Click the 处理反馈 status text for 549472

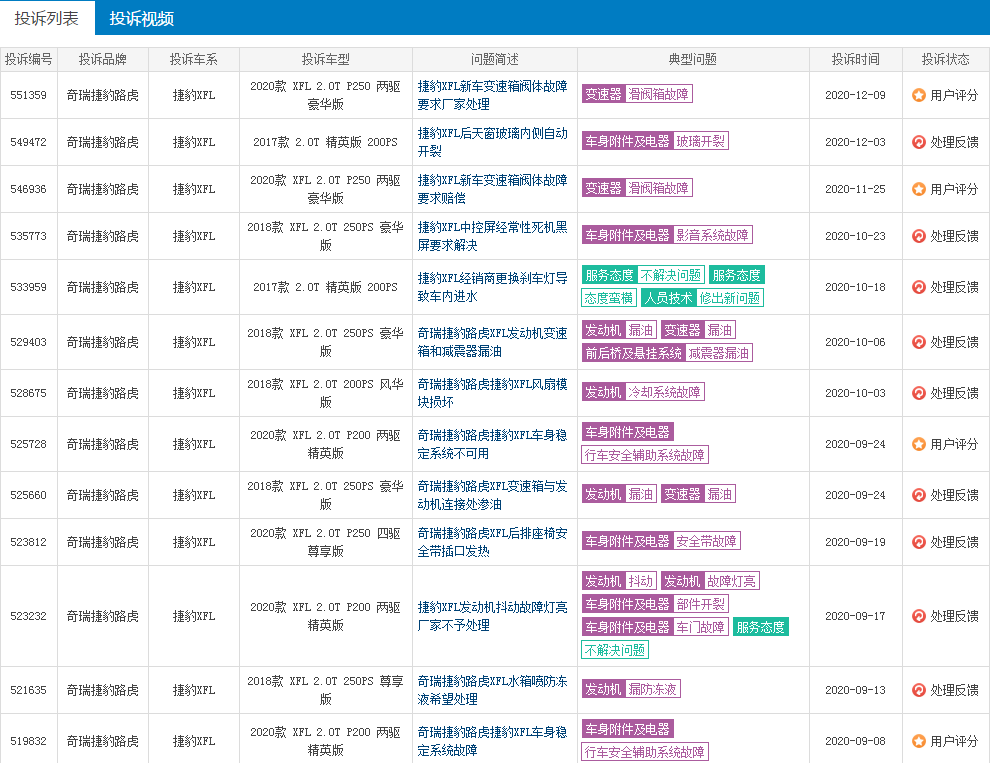(954, 142)
